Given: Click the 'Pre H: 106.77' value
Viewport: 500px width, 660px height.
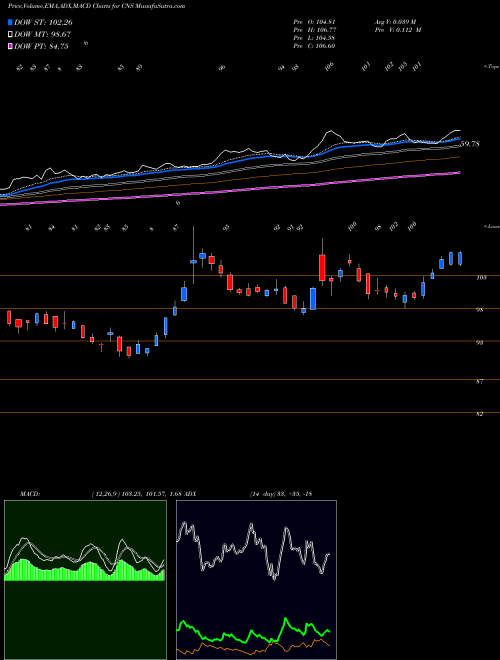Looking at the screenshot, I should pyautogui.click(x=314, y=30).
